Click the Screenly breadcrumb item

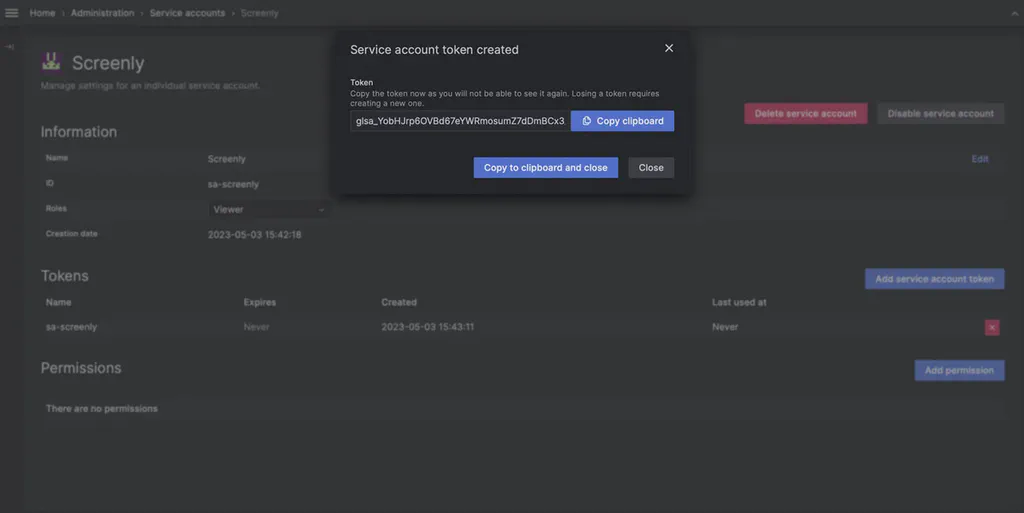click(259, 13)
